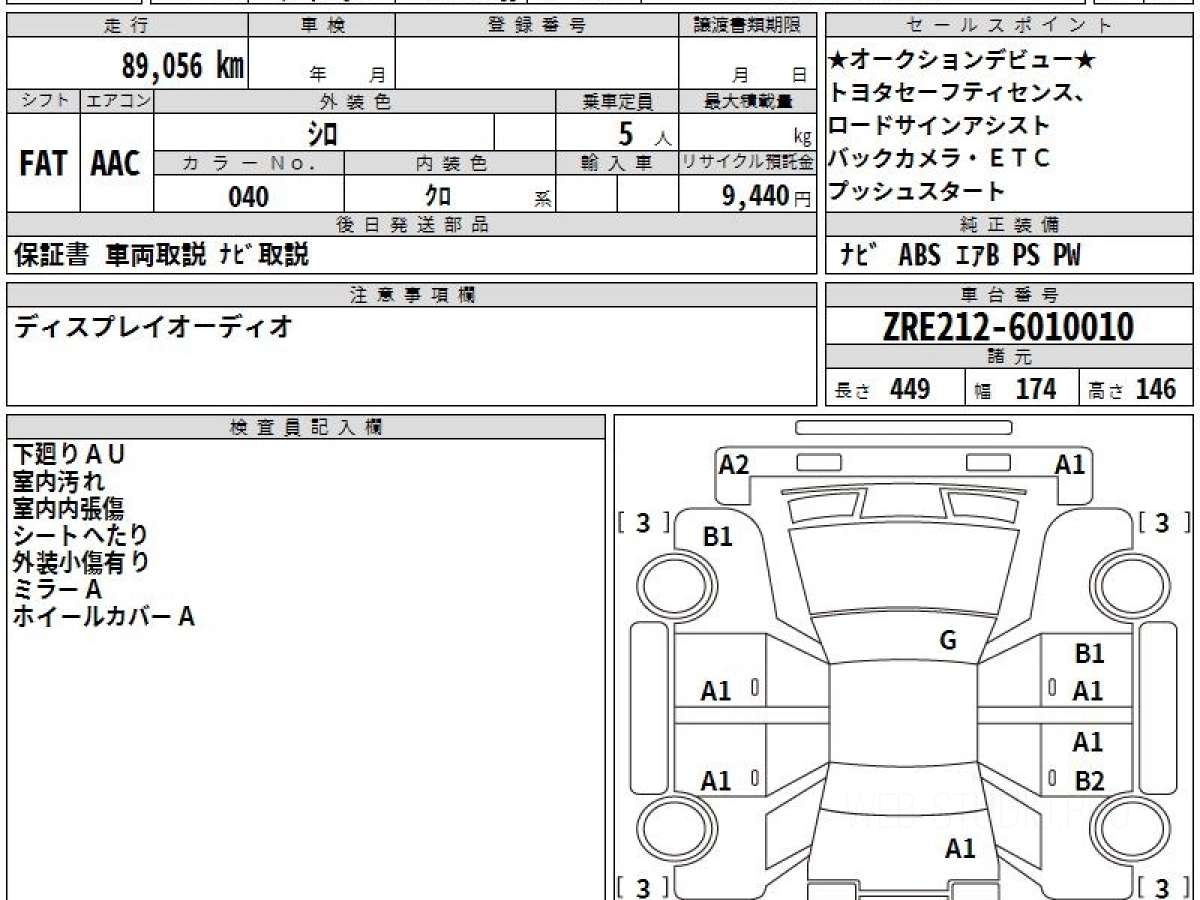Select the バックカメラ・ETC line
This screenshot has height=900, width=1200.
[940, 157]
